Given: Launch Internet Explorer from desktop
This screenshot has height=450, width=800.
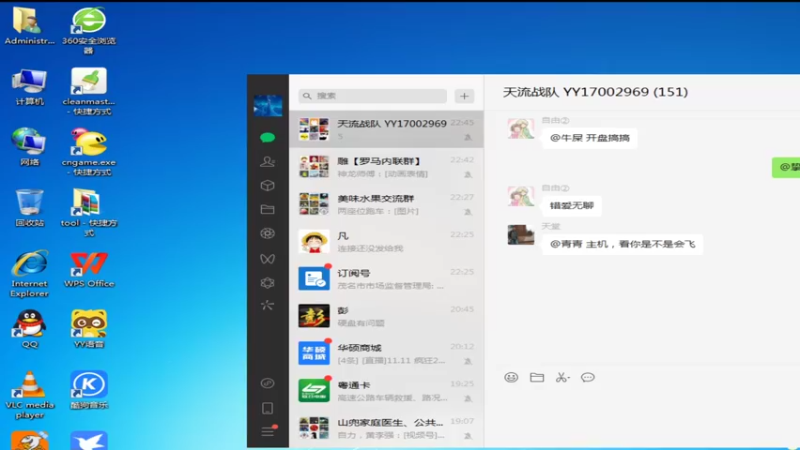Looking at the screenshot, I should [x=29, y=273].
